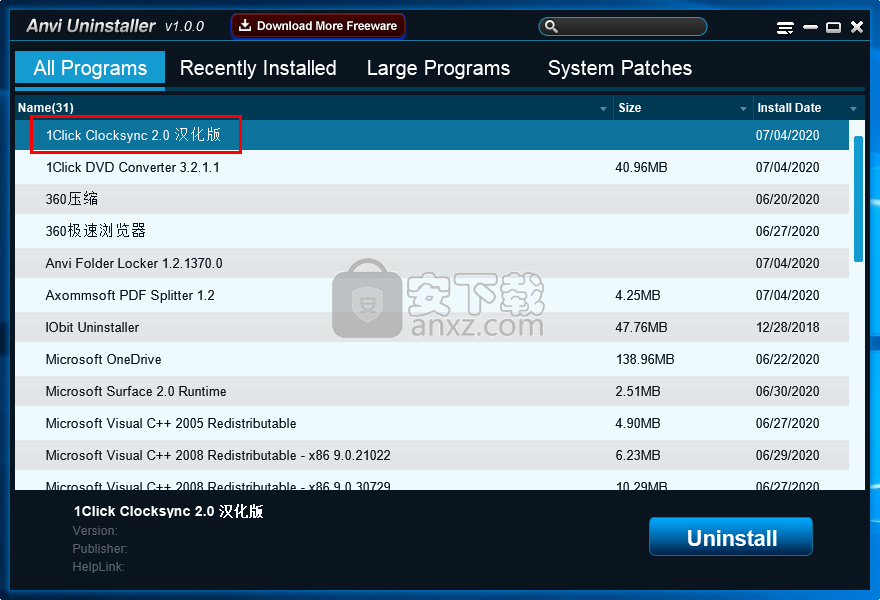Select Microsoft Surface 2.0 Runtime
The image size is (880, 600).
(x=432, y=391)
